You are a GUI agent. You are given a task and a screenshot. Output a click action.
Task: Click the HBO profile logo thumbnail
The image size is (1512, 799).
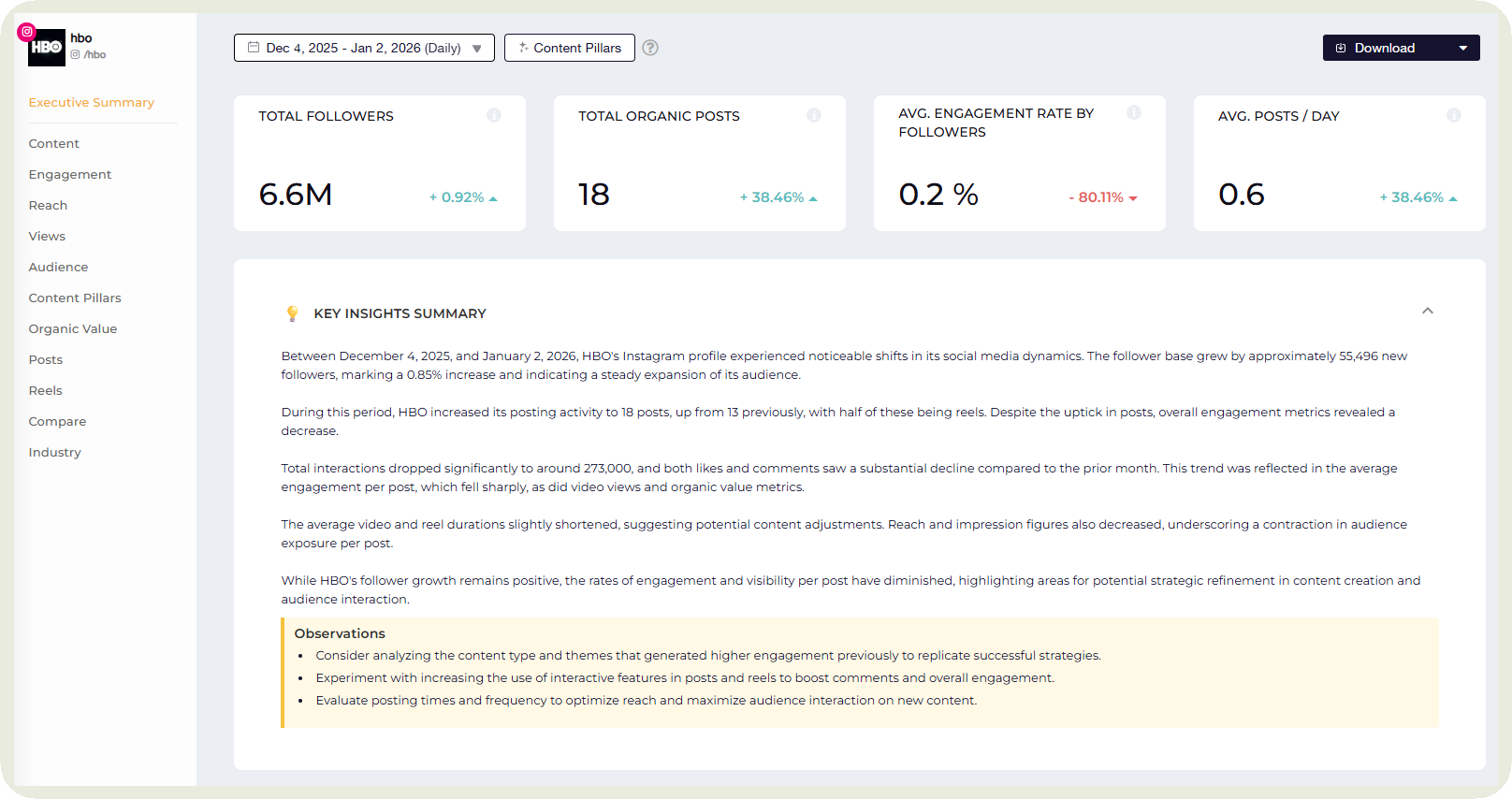(x=47, y=48)
